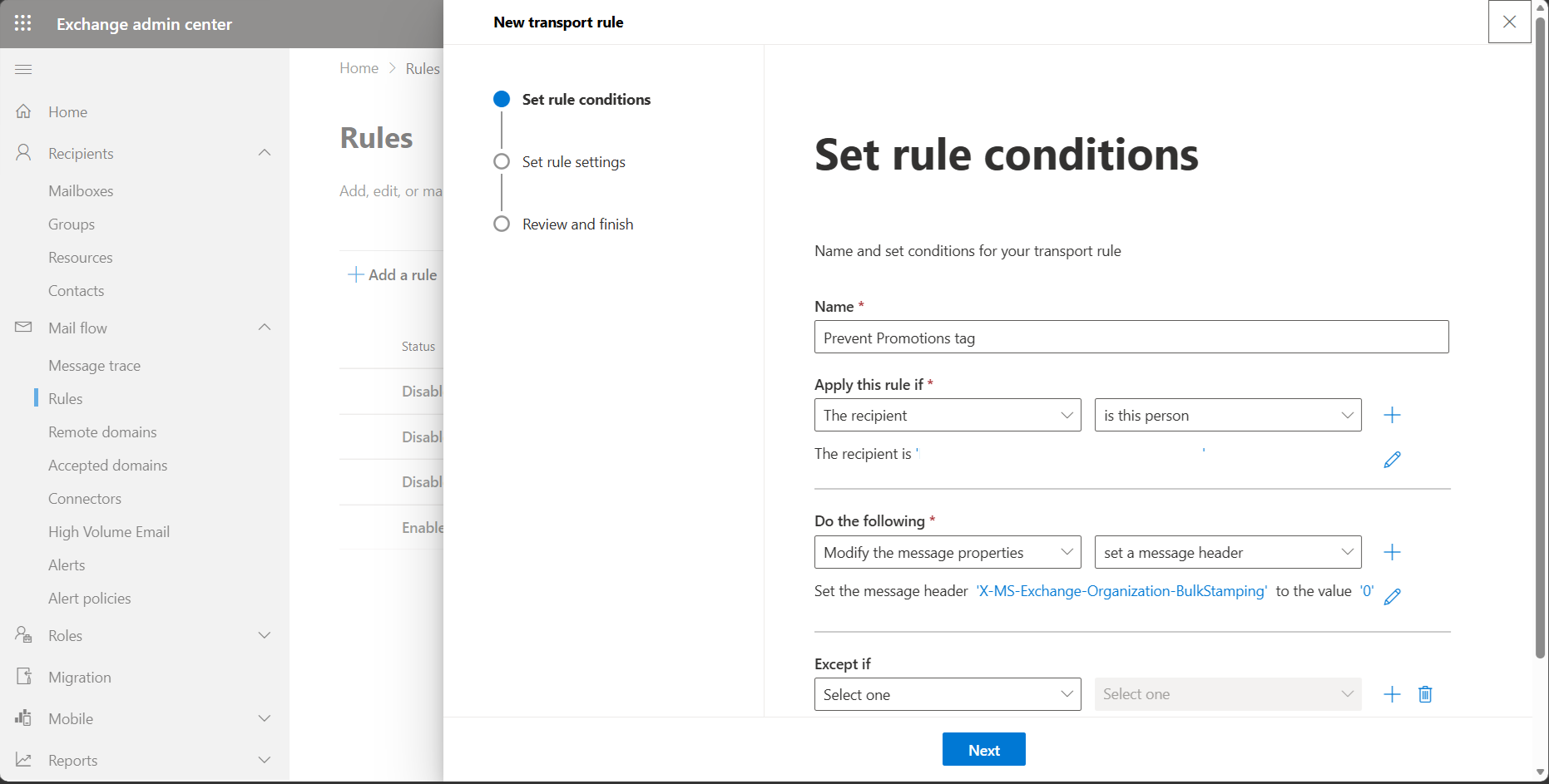Add another condition with plus icon

point(1392,415)
